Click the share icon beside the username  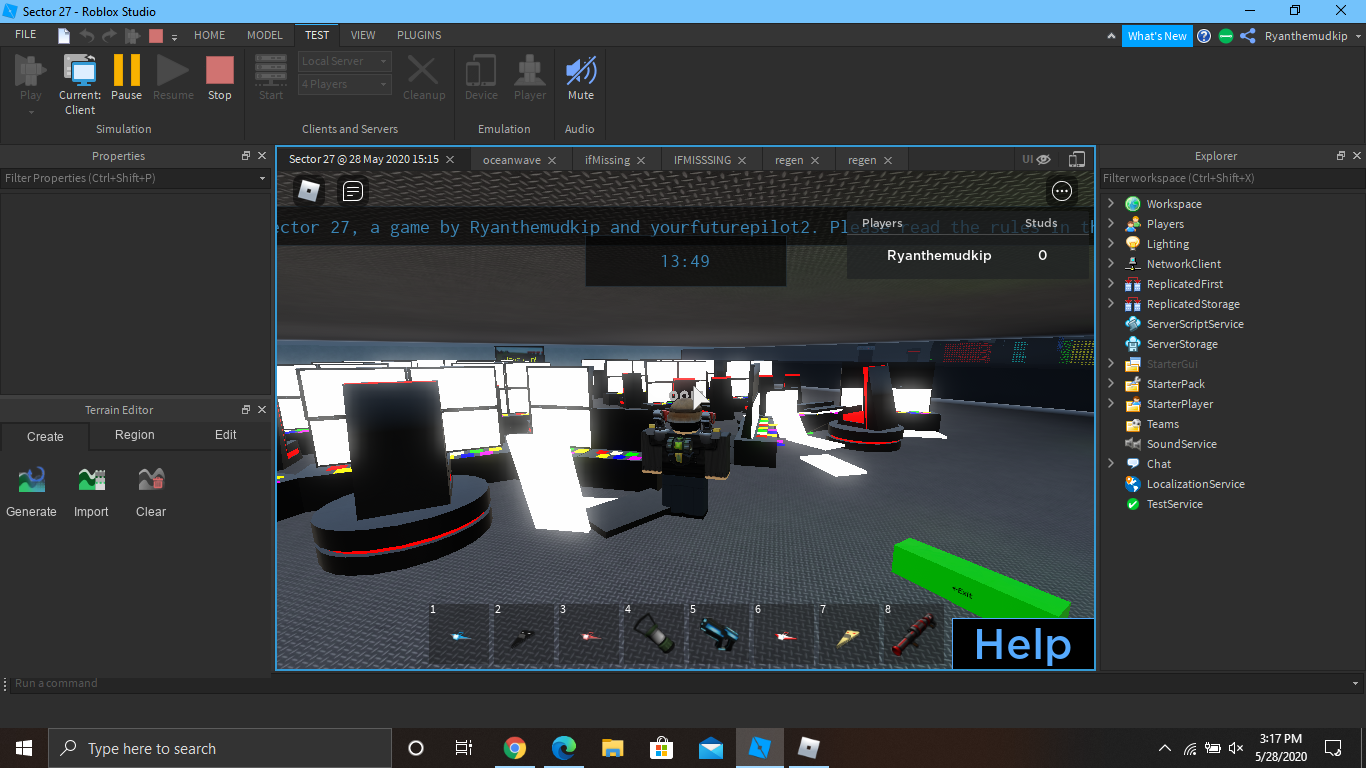coord(1248,36)
